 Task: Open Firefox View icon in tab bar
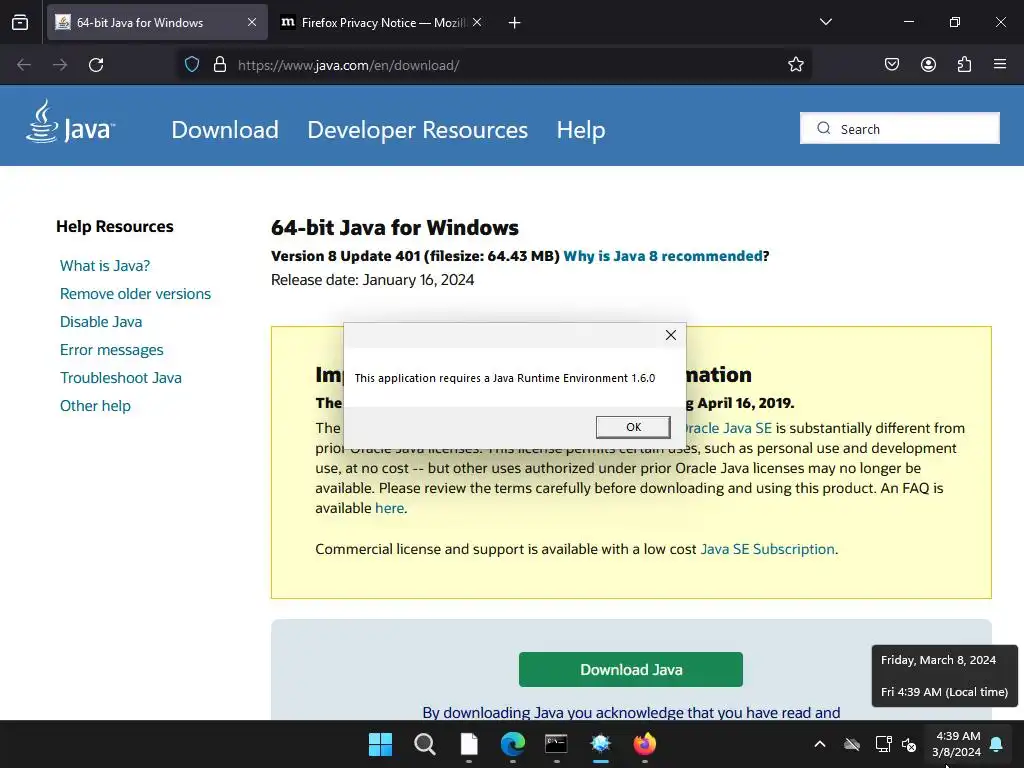20,22
